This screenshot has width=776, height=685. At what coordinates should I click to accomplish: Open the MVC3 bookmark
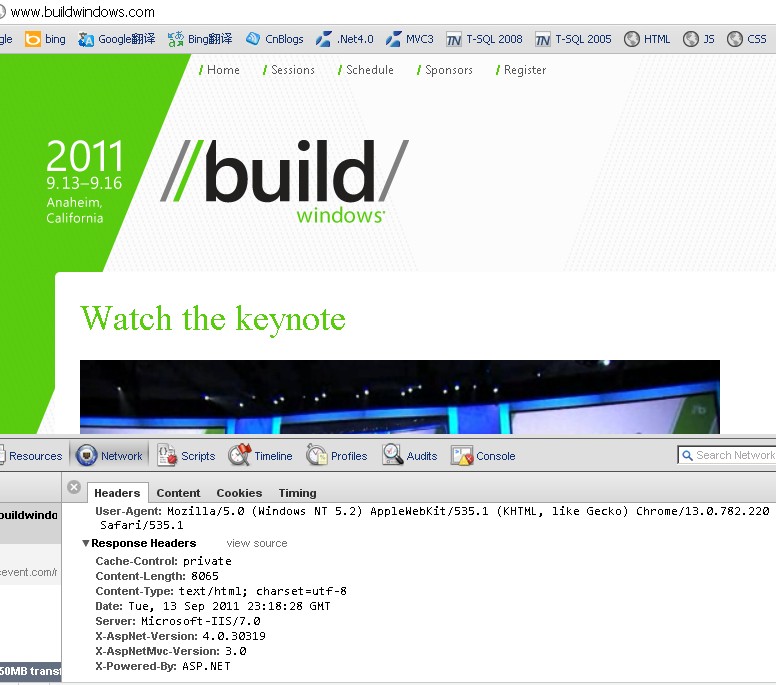(409, 39)
